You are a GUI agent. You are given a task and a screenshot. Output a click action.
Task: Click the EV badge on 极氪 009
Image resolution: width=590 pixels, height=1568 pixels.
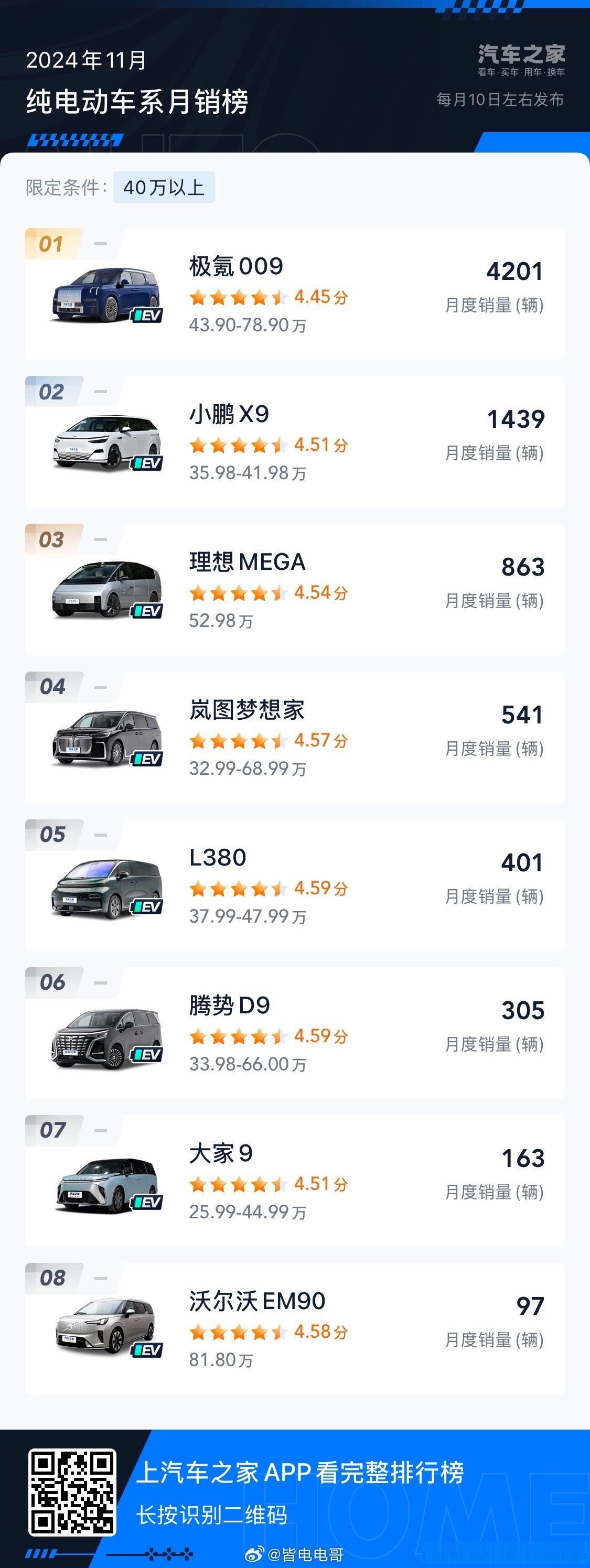point(147,315)
